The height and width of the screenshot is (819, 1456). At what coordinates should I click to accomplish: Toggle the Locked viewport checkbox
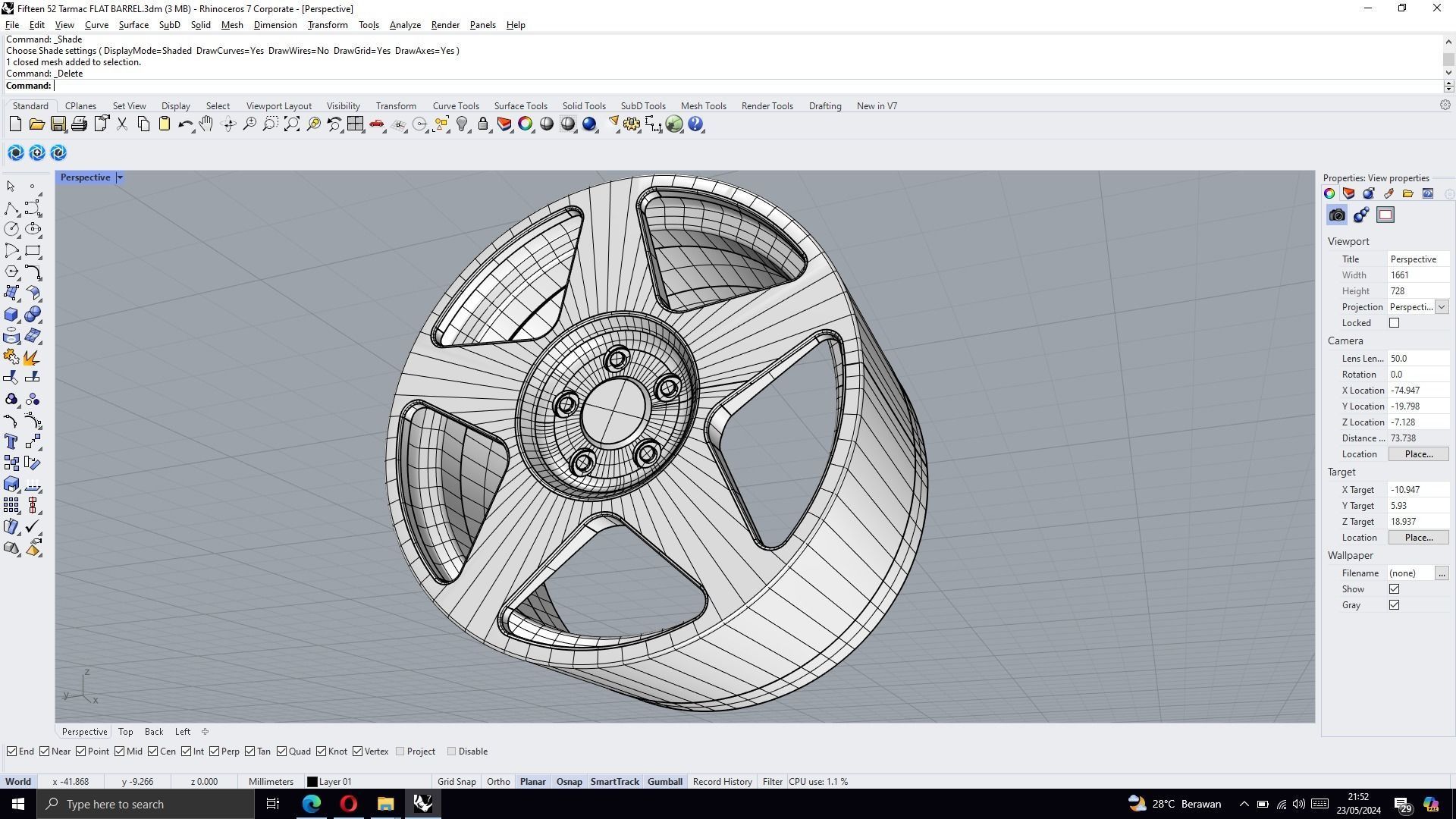coord(1394,323)
